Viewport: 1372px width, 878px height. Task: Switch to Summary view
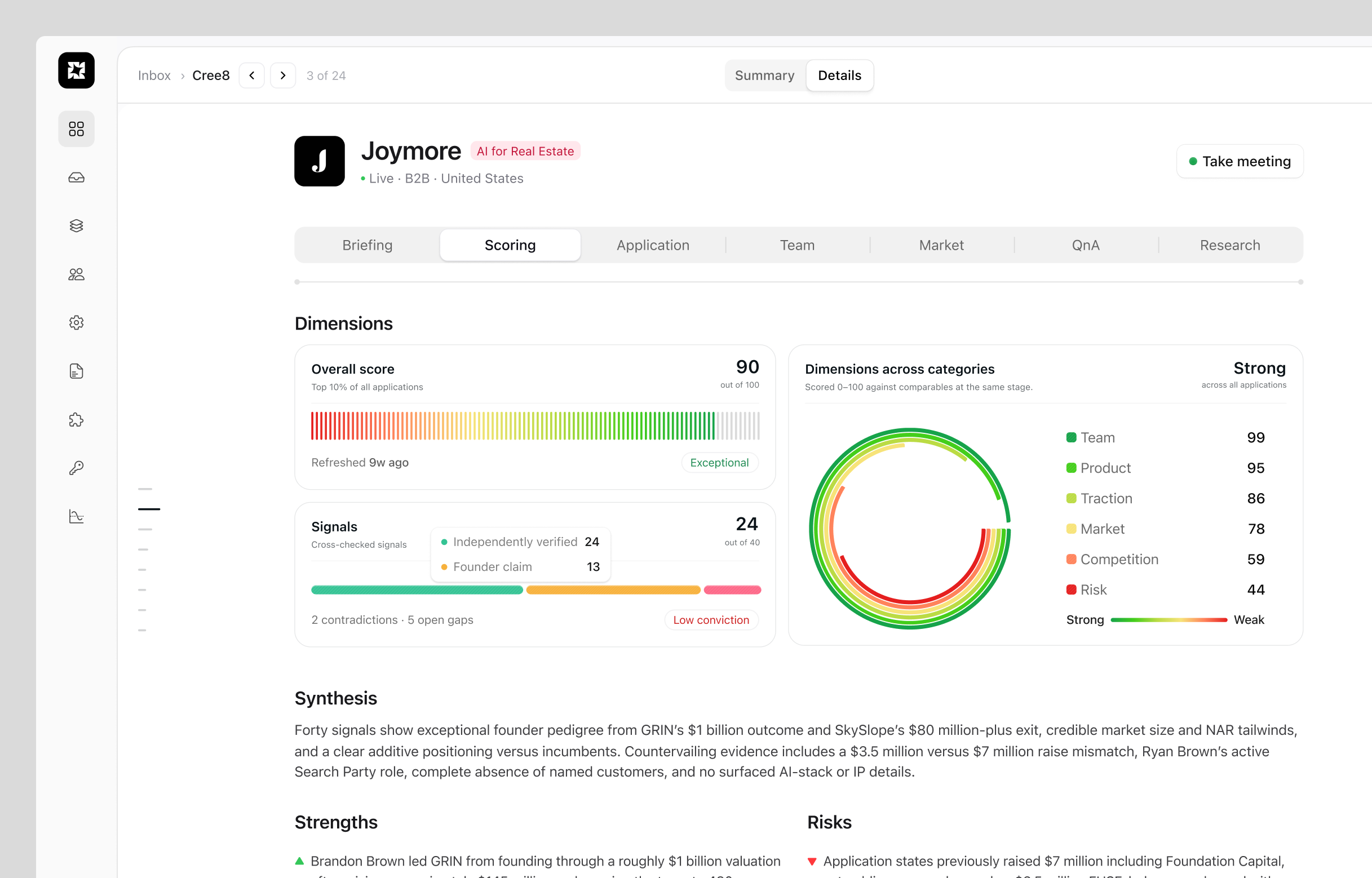tap(765, 76)
